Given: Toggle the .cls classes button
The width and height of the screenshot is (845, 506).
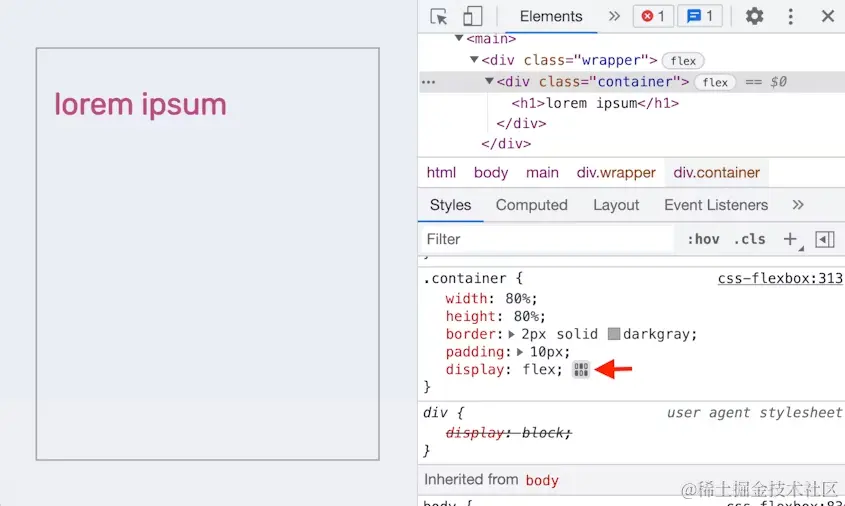Looking at the screenshot, I should click(749, 239).
